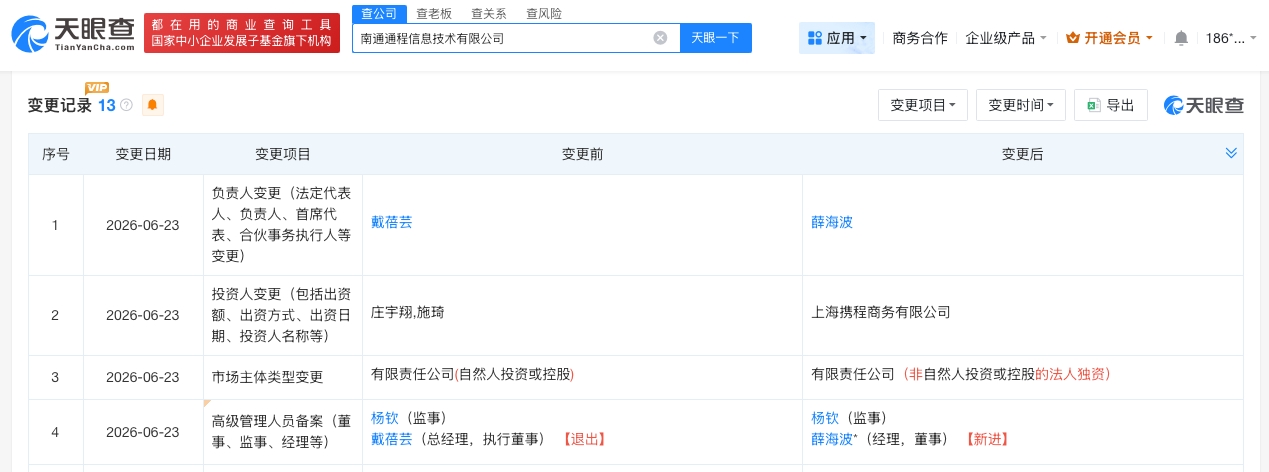Expand table with the blue double-chevron icon
The image size is (1269, 472).
[x=1231, y=153]
